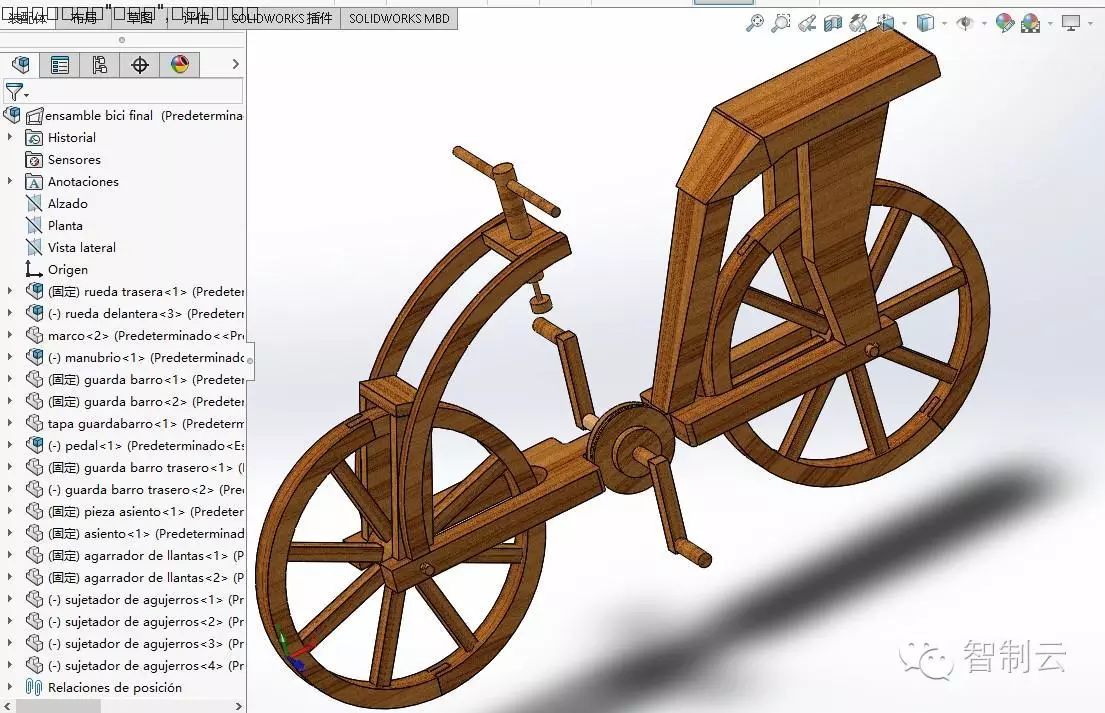Select the 草图 ribbon tab
Screen dimensions: 1105x713
point(140,18)
